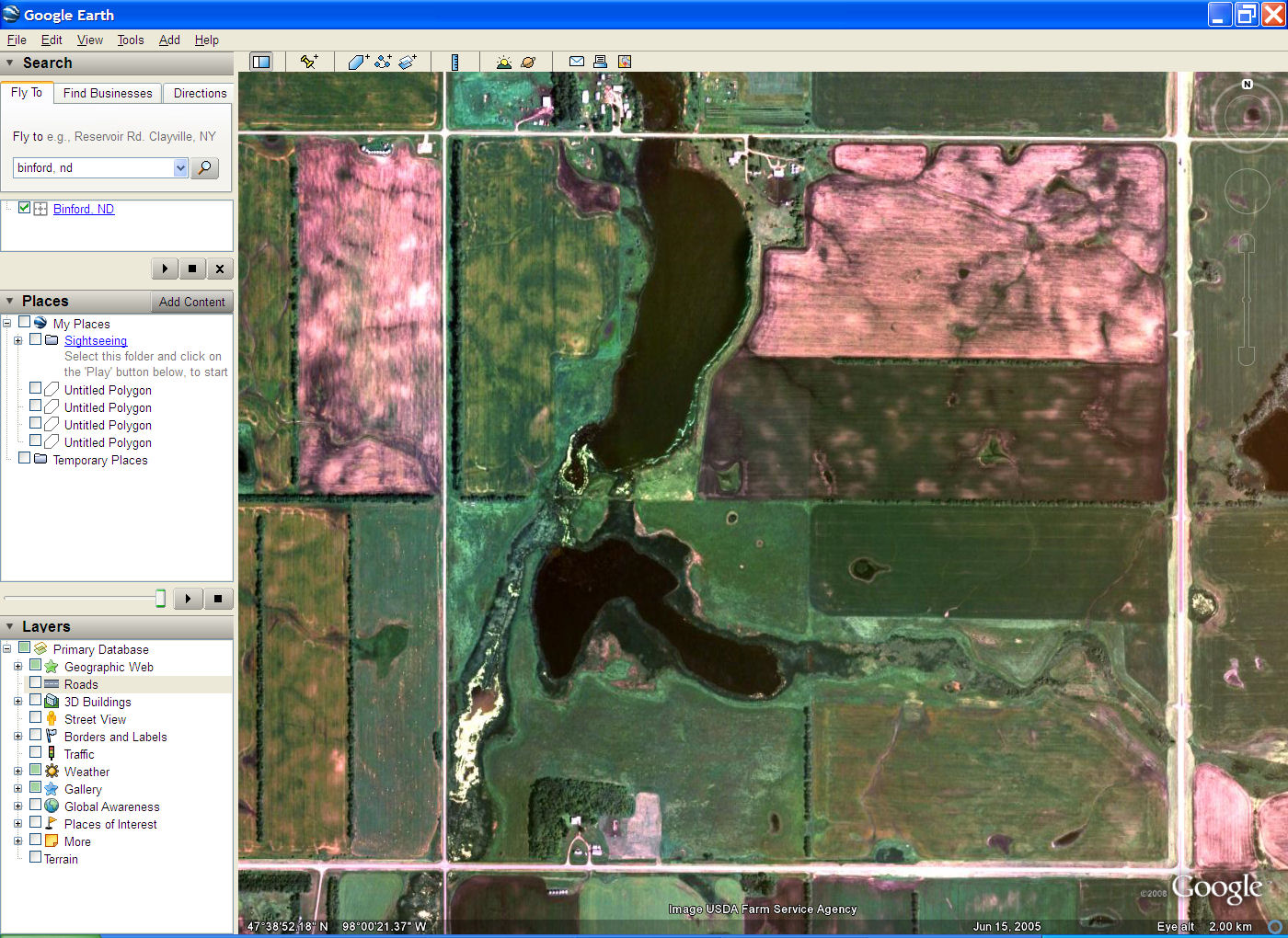Check the first Untitled Polygon checkbox
Viewport: 1288px width, 938px height.
click(35, 389)
